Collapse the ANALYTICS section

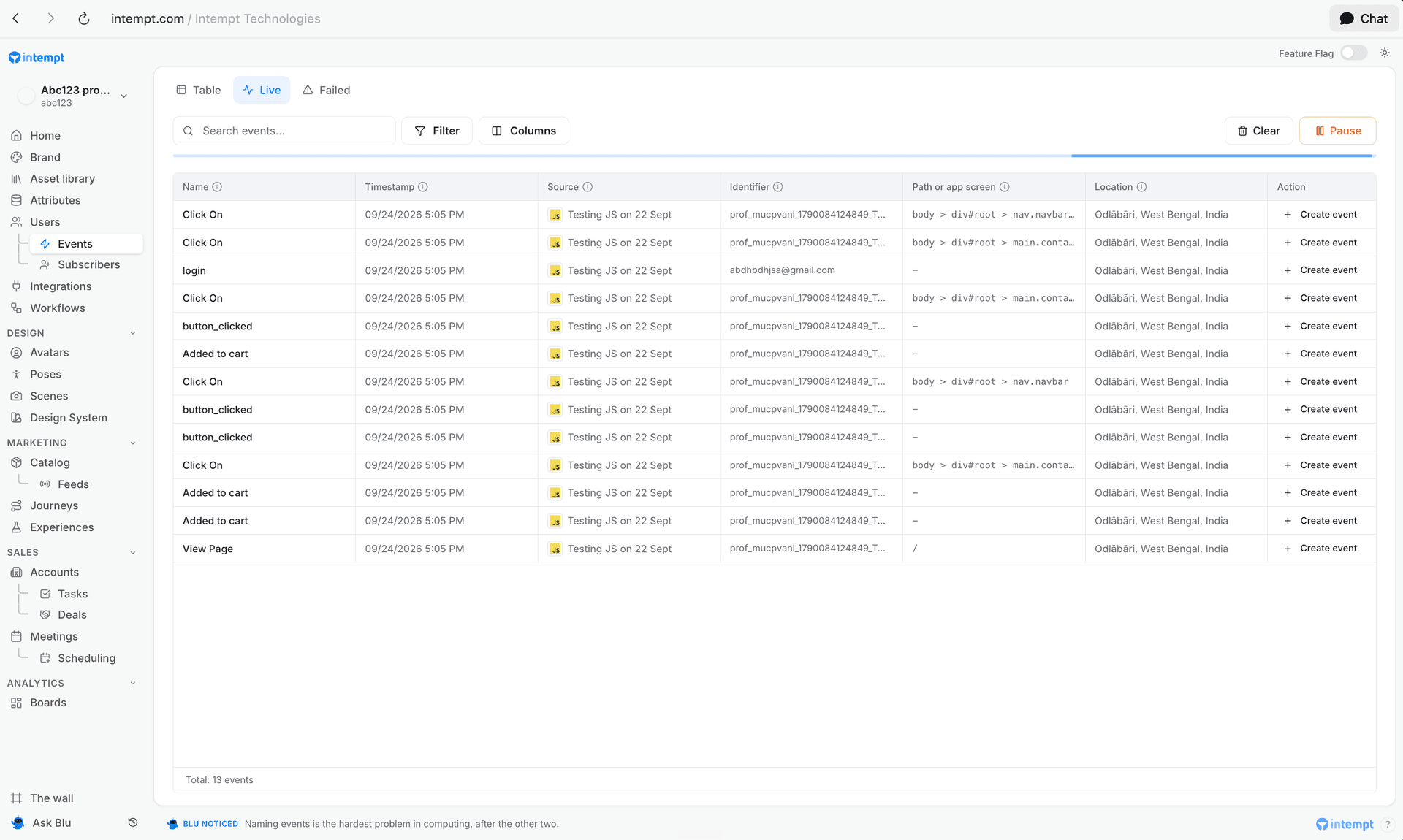pyautogui.click(x=133, y=684)
